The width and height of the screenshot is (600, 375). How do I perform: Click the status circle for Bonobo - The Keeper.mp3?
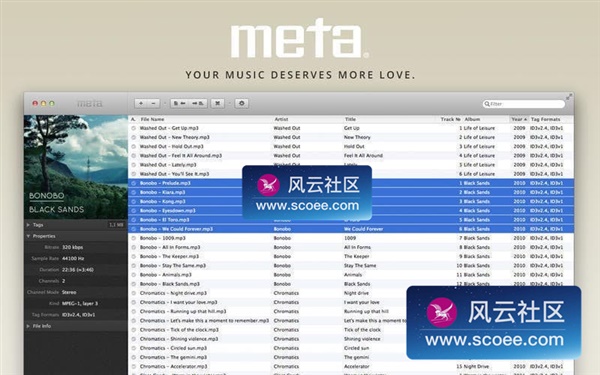click(134, 256)
